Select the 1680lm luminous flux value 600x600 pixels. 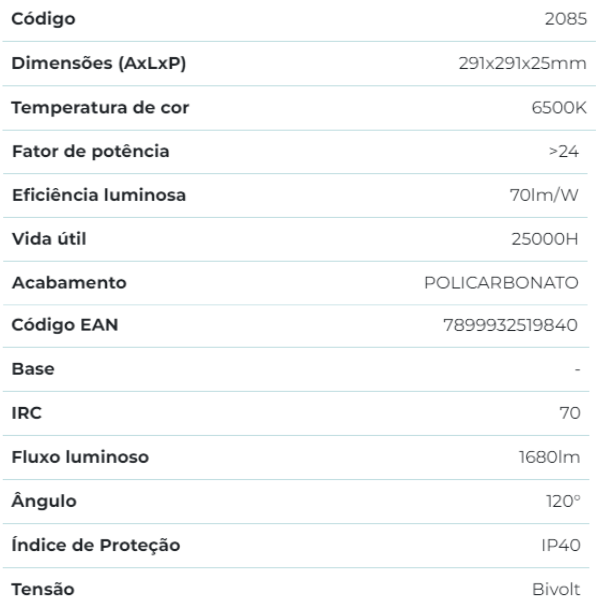[551, 457]
